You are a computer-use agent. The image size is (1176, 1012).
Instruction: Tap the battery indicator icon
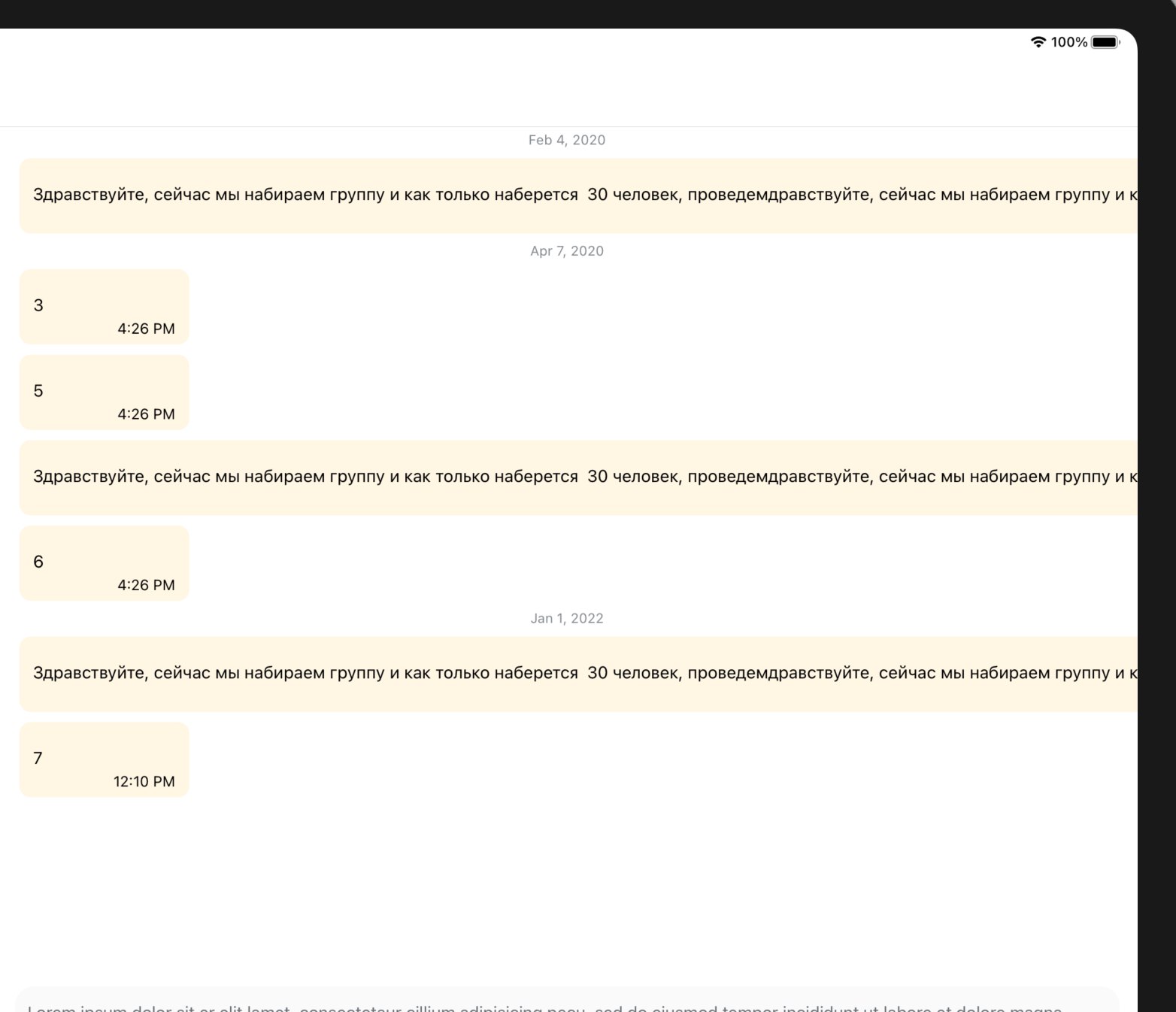(x=1105, y=42)
